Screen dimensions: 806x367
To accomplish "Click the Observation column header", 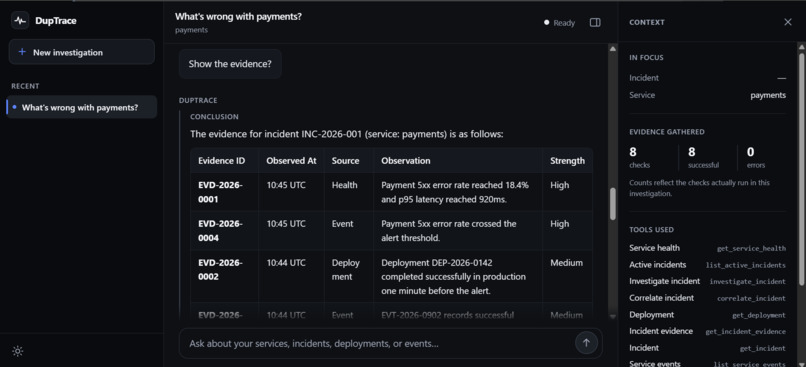I will tap(406, 160).
